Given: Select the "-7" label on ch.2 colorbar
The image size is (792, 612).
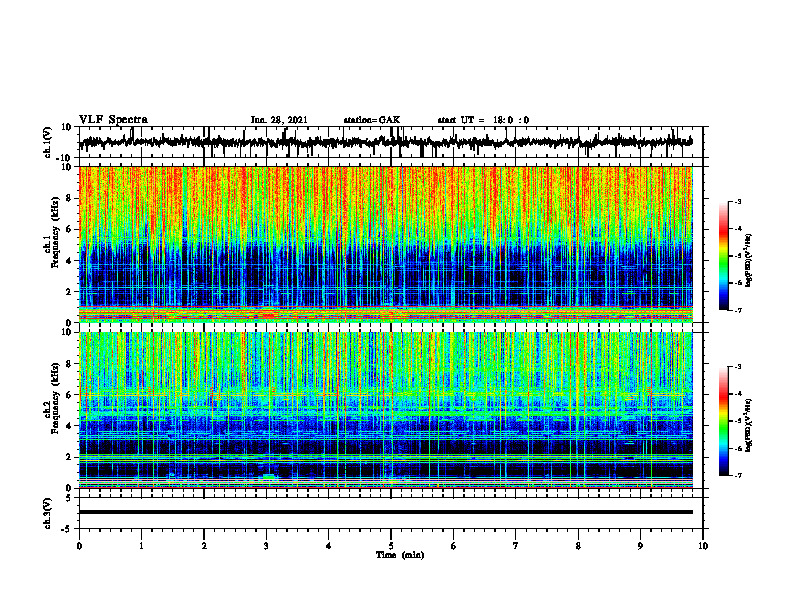Looking at the screenshot, I should [x=737, y=475].
